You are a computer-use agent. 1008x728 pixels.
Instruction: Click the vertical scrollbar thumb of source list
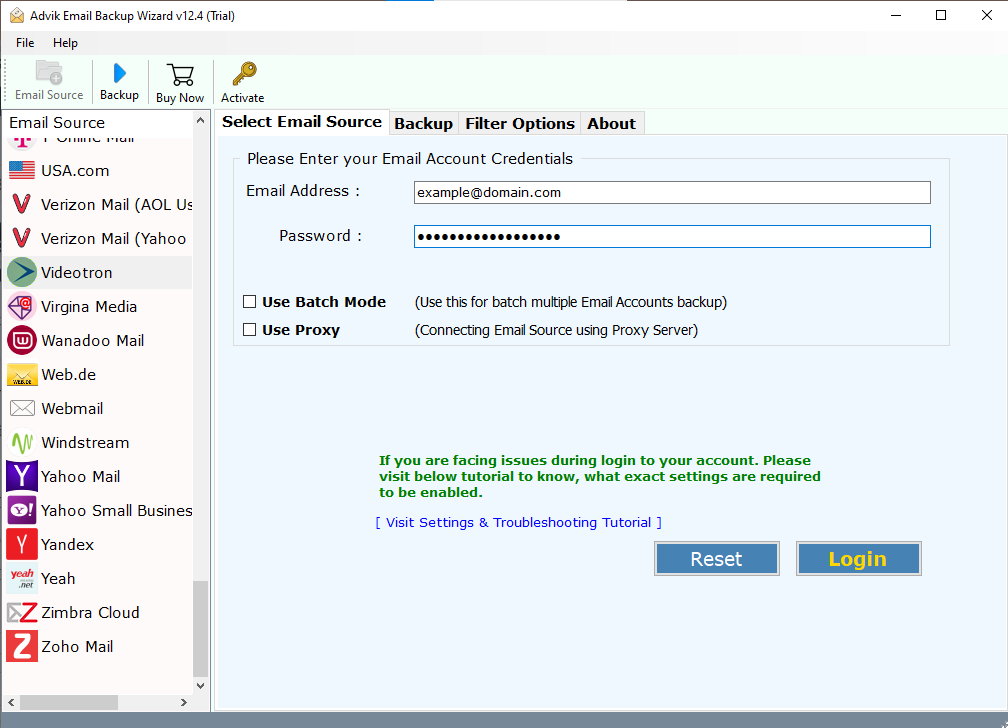click(x=201, y=629)
